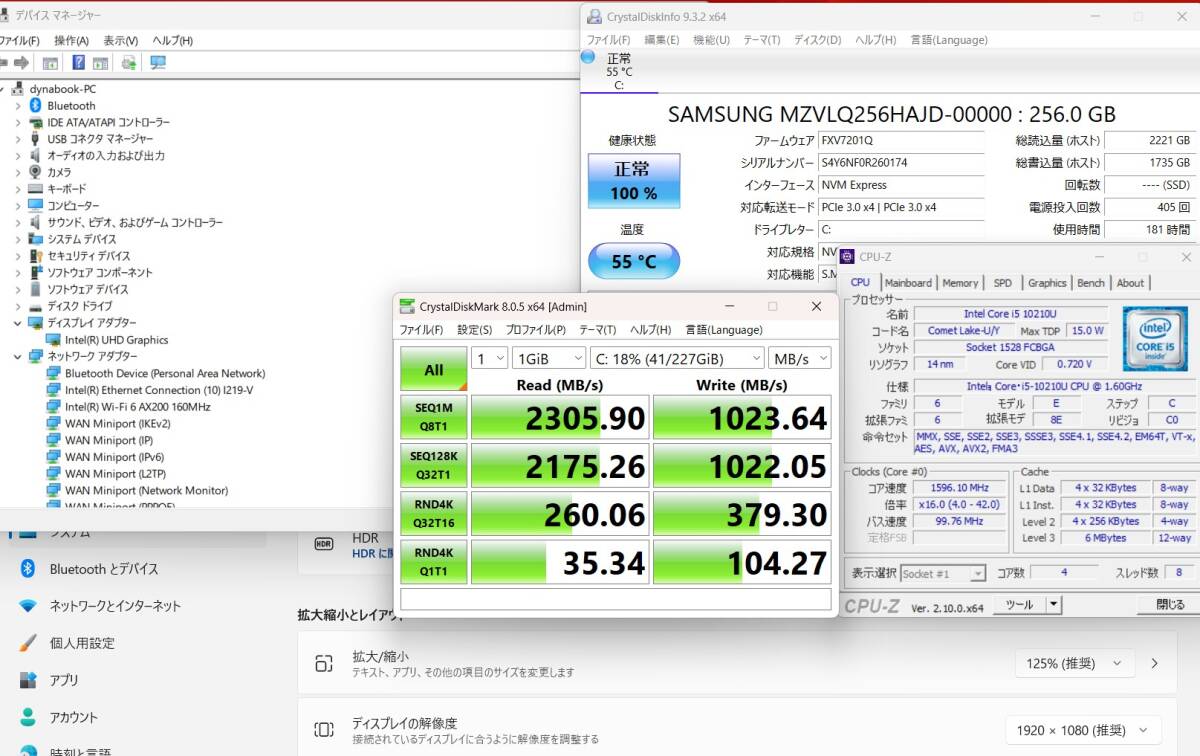The width and height of the screenshot is (1200, 756).
Task: Open the 1GiB test size dropdown
Action: pyautogui.click(x=549, y=358)
